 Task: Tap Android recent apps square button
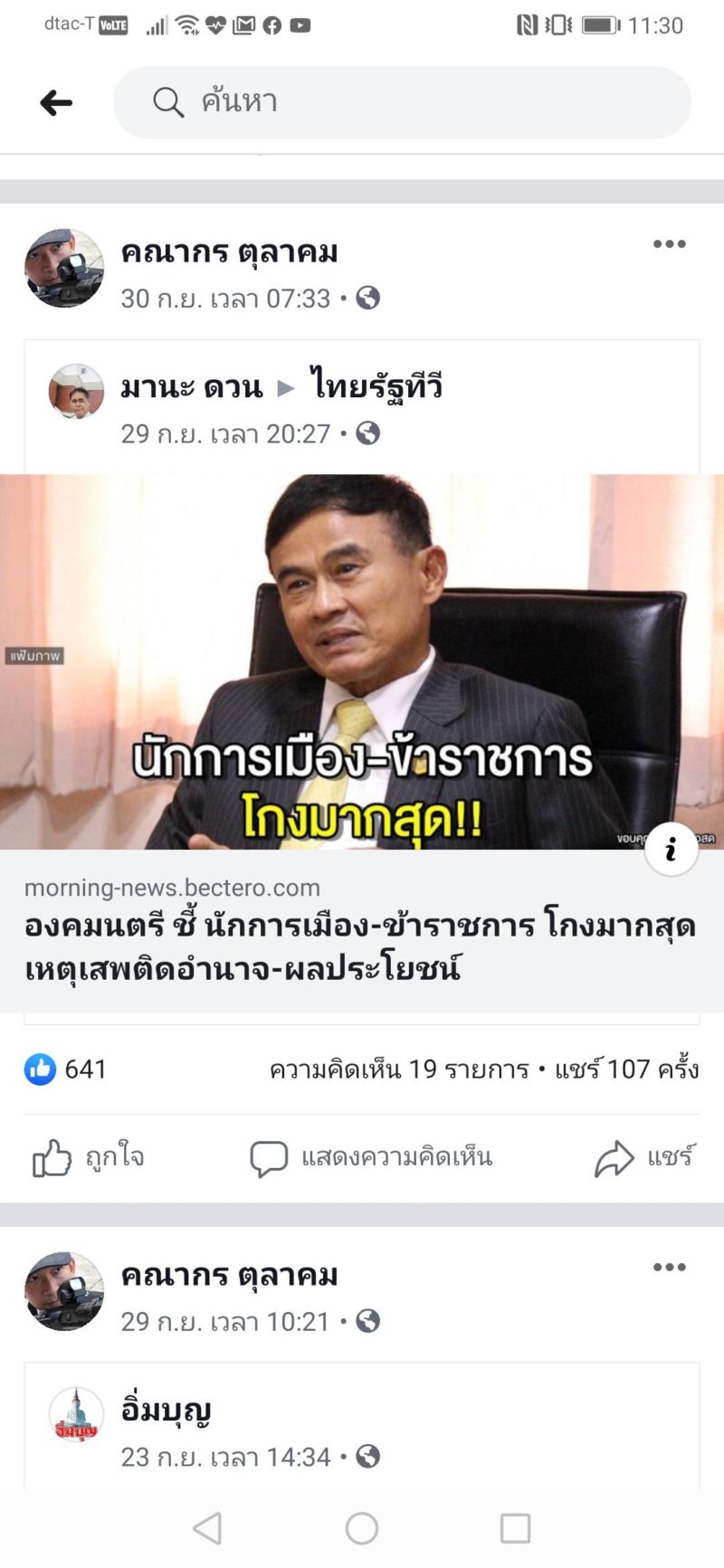click(516, 1528)
